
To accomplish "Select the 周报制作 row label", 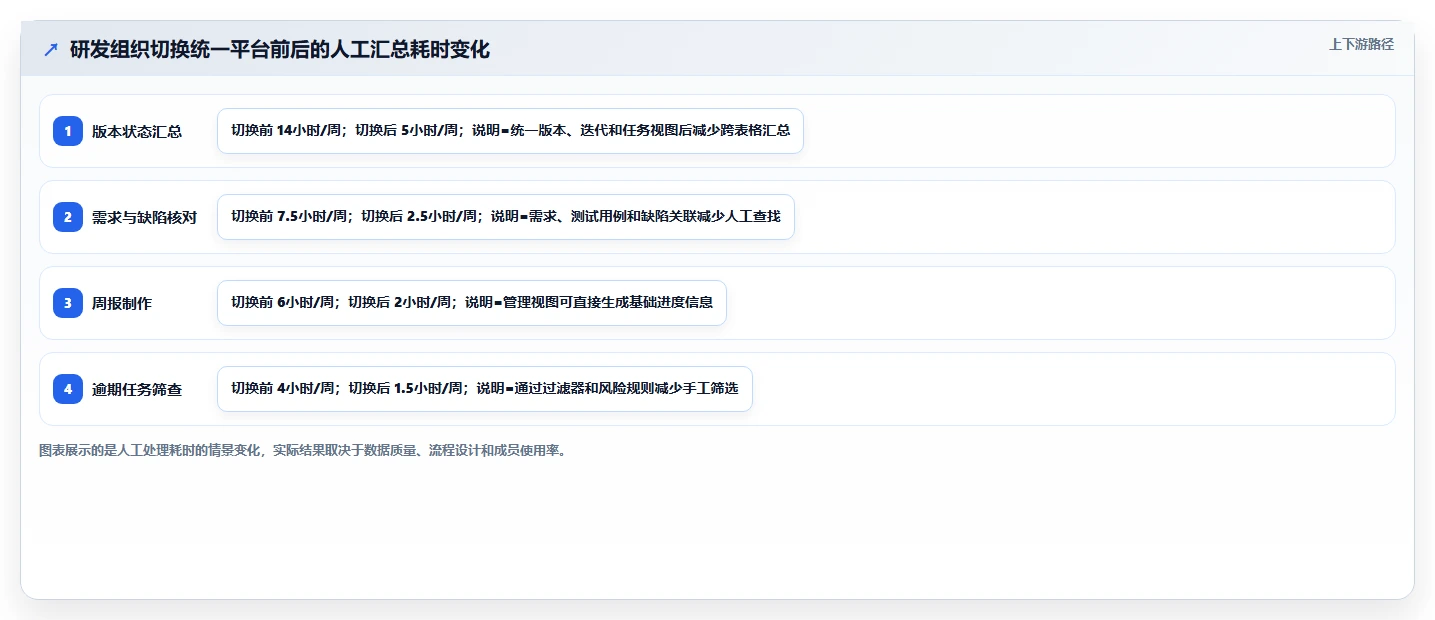I will point(122,303).
